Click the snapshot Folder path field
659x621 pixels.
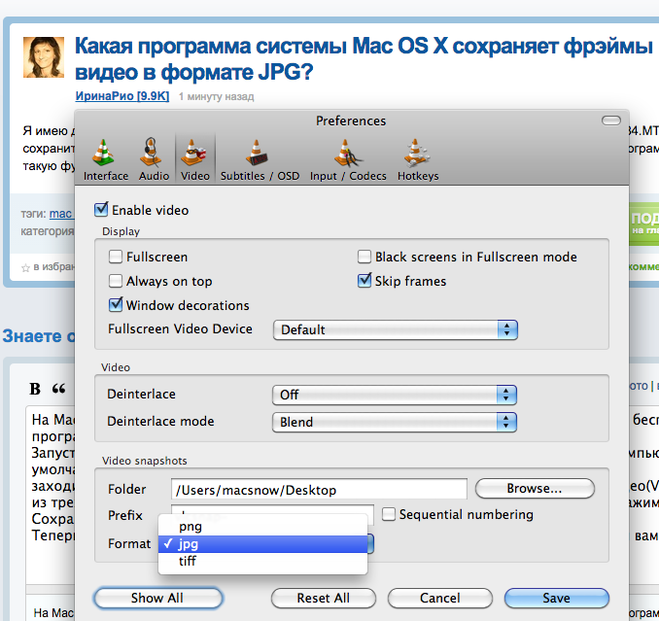[x=319, y=489]
